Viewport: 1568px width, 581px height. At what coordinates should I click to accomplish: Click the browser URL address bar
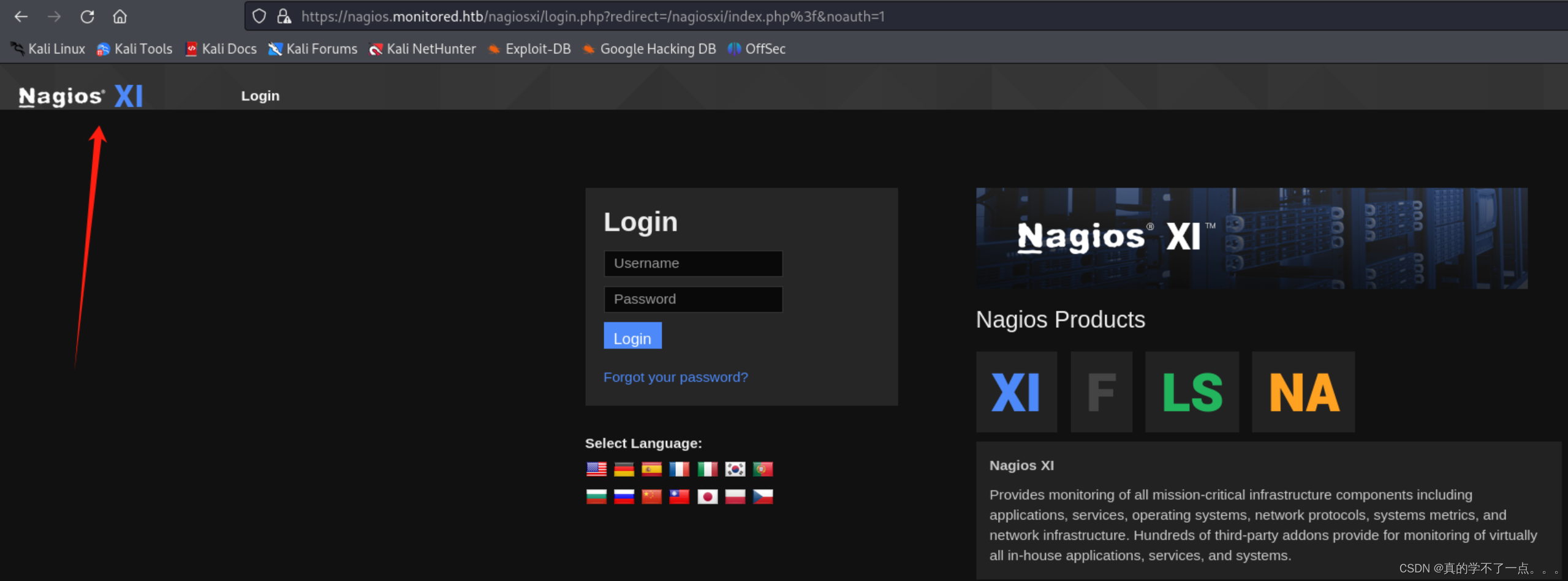pos(906,17)
